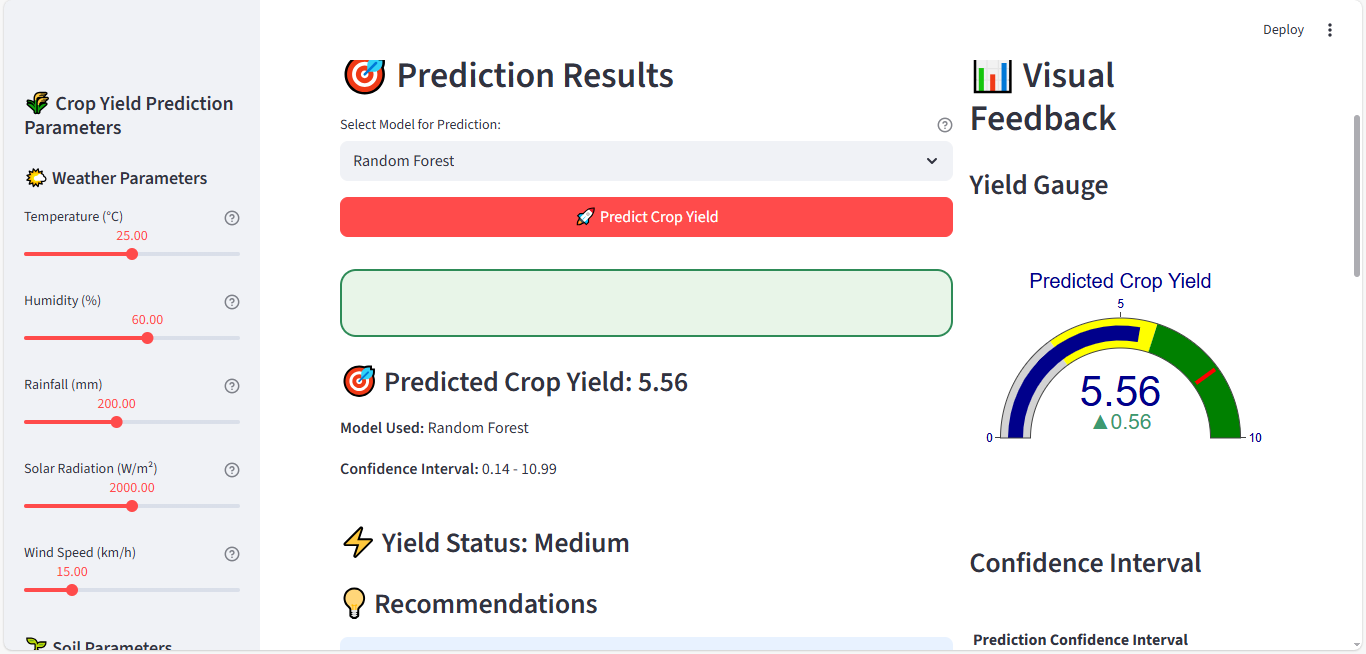Click the Predicted Crop Yield gauge chart
The image size is (1366, 654).
pos(1120,380)
